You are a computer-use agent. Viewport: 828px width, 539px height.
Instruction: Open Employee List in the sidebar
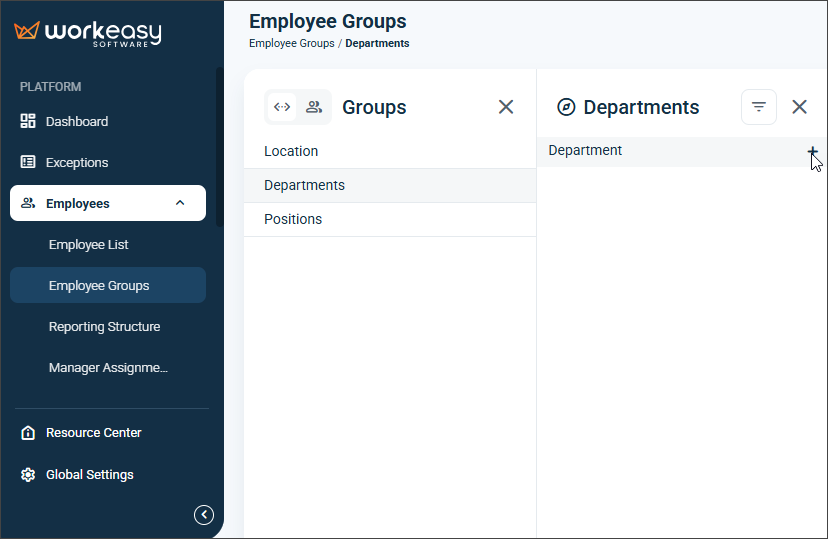pos(89,244)
